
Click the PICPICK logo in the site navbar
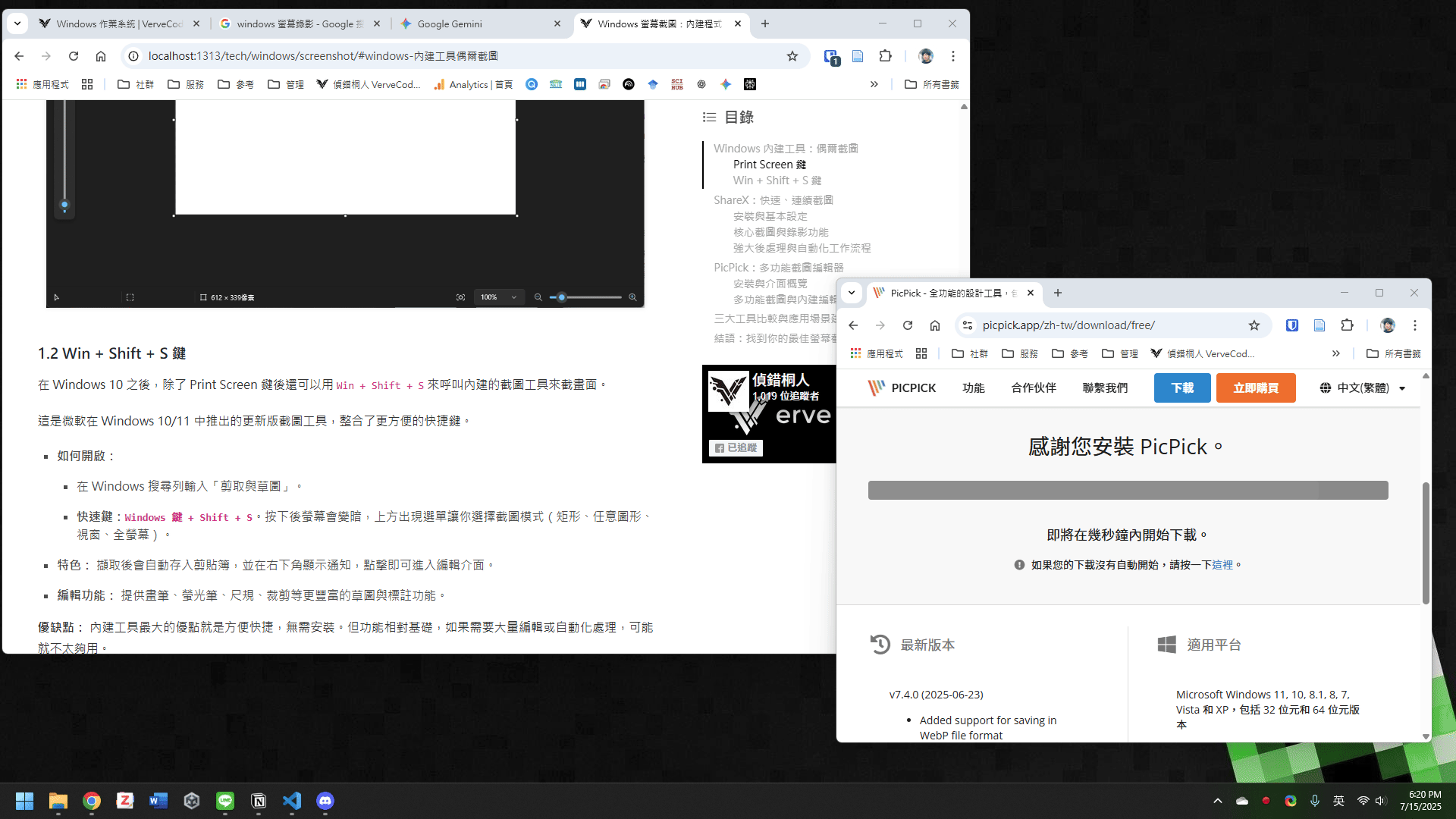click(902, 388)
